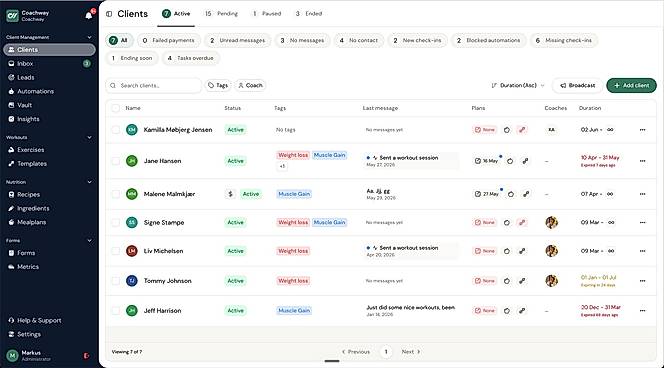This screenshot has width=664, height=368.
Task: Open the Vault section
Action: [49, 105]
